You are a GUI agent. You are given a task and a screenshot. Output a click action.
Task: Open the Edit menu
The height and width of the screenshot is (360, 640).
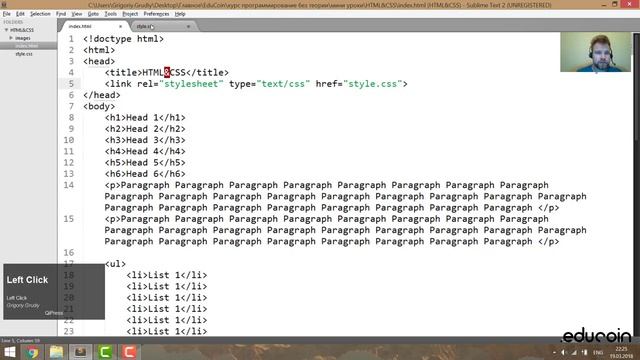coord(20,14)
